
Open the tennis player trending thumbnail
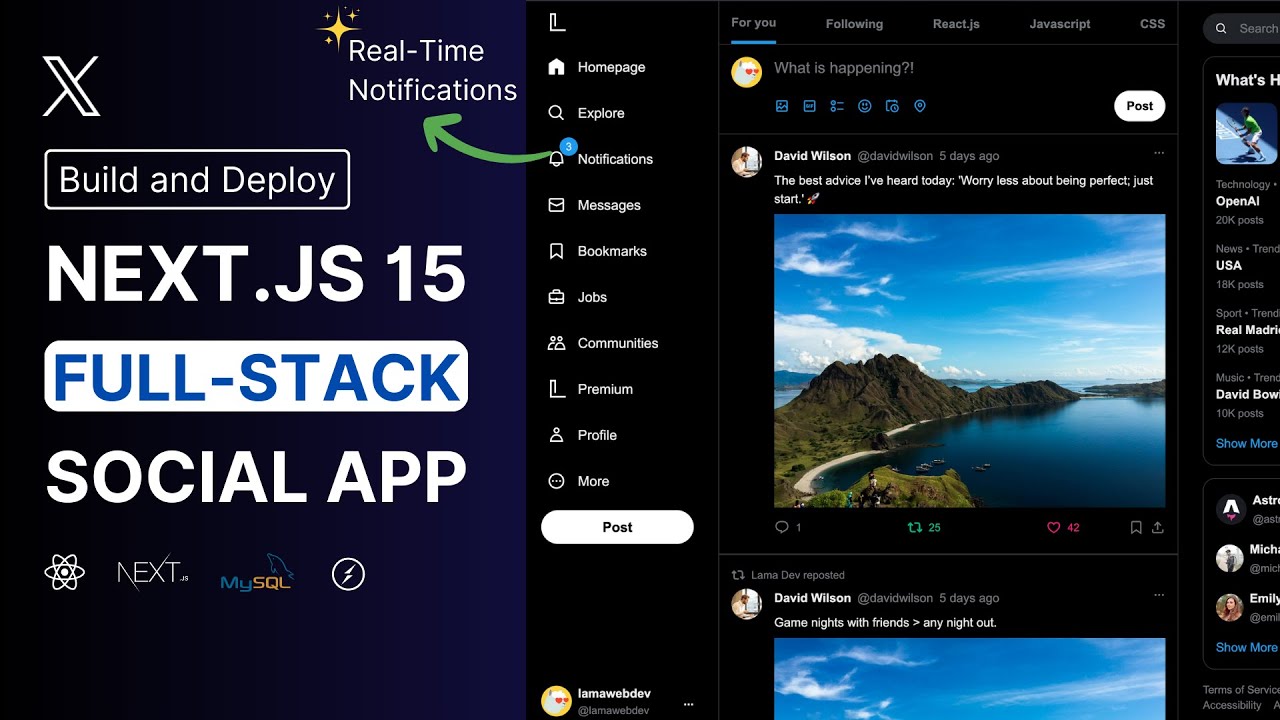pos(1247,133)
